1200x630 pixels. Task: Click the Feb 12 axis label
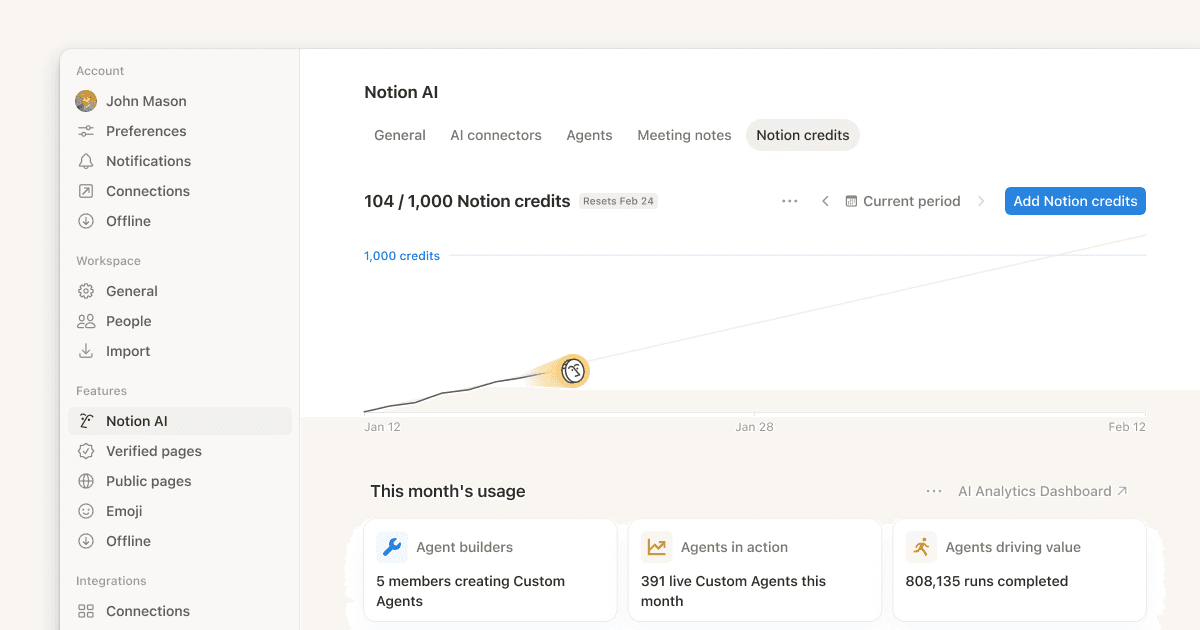(x=1127, y=427)
